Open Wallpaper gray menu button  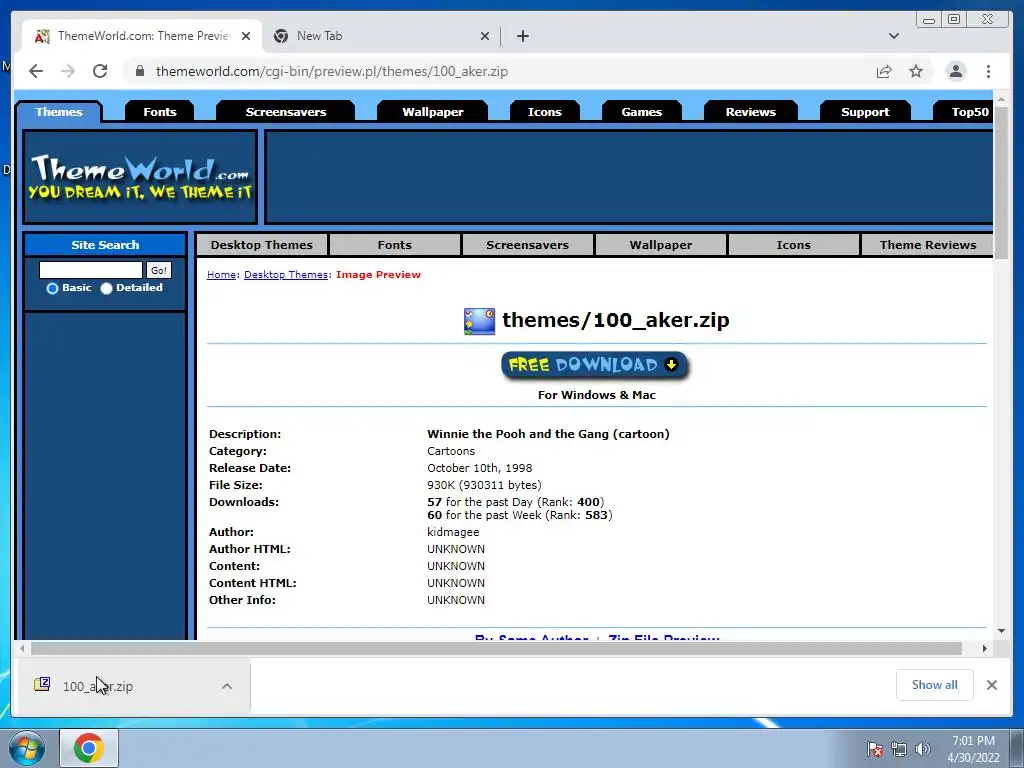pyautogui.click(x=661, y=245)
